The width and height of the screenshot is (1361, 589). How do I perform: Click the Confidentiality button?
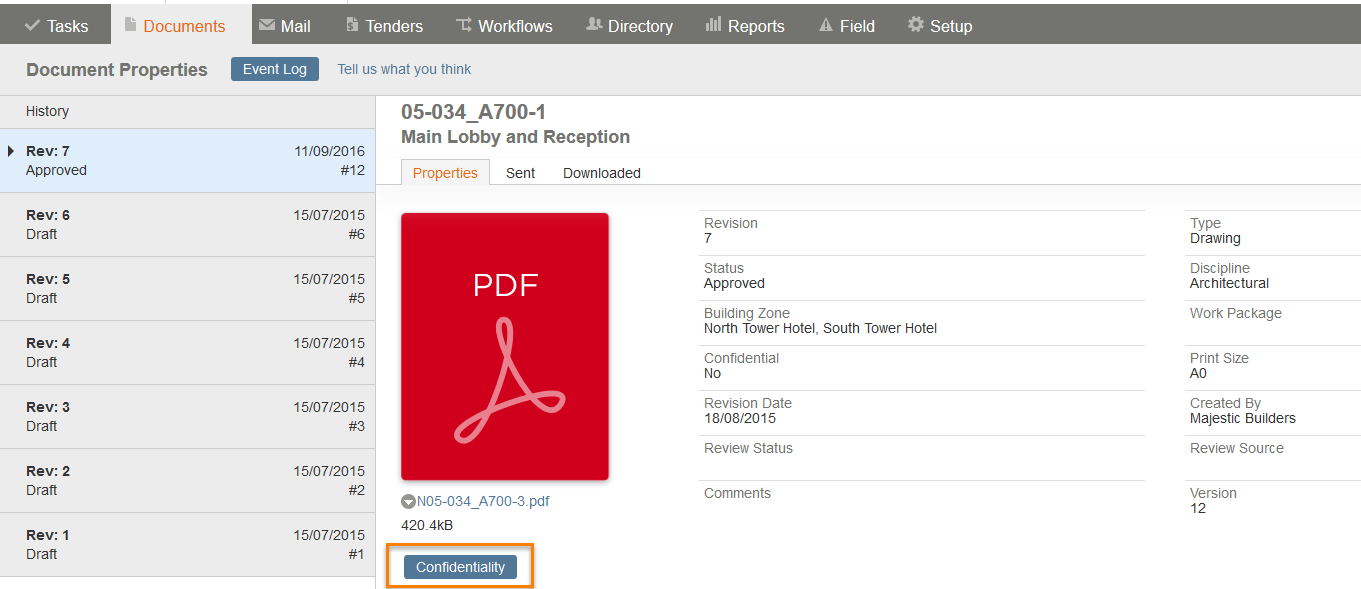pos(461,567)
